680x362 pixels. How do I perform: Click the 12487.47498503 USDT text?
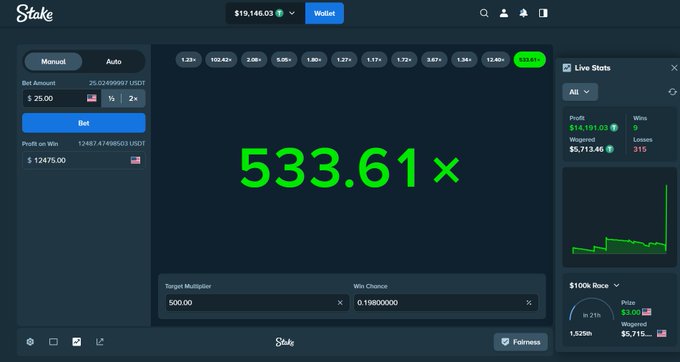pos(112,143)
